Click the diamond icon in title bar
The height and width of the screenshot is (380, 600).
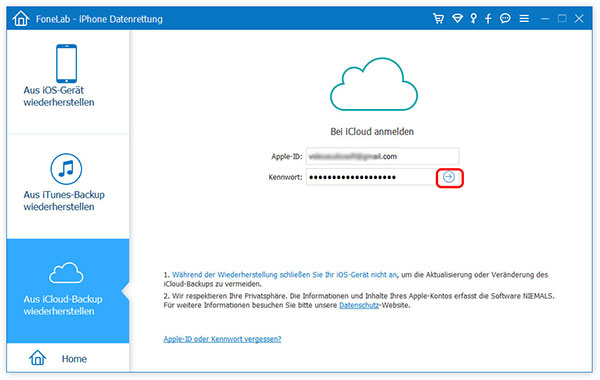coord(457,18)
